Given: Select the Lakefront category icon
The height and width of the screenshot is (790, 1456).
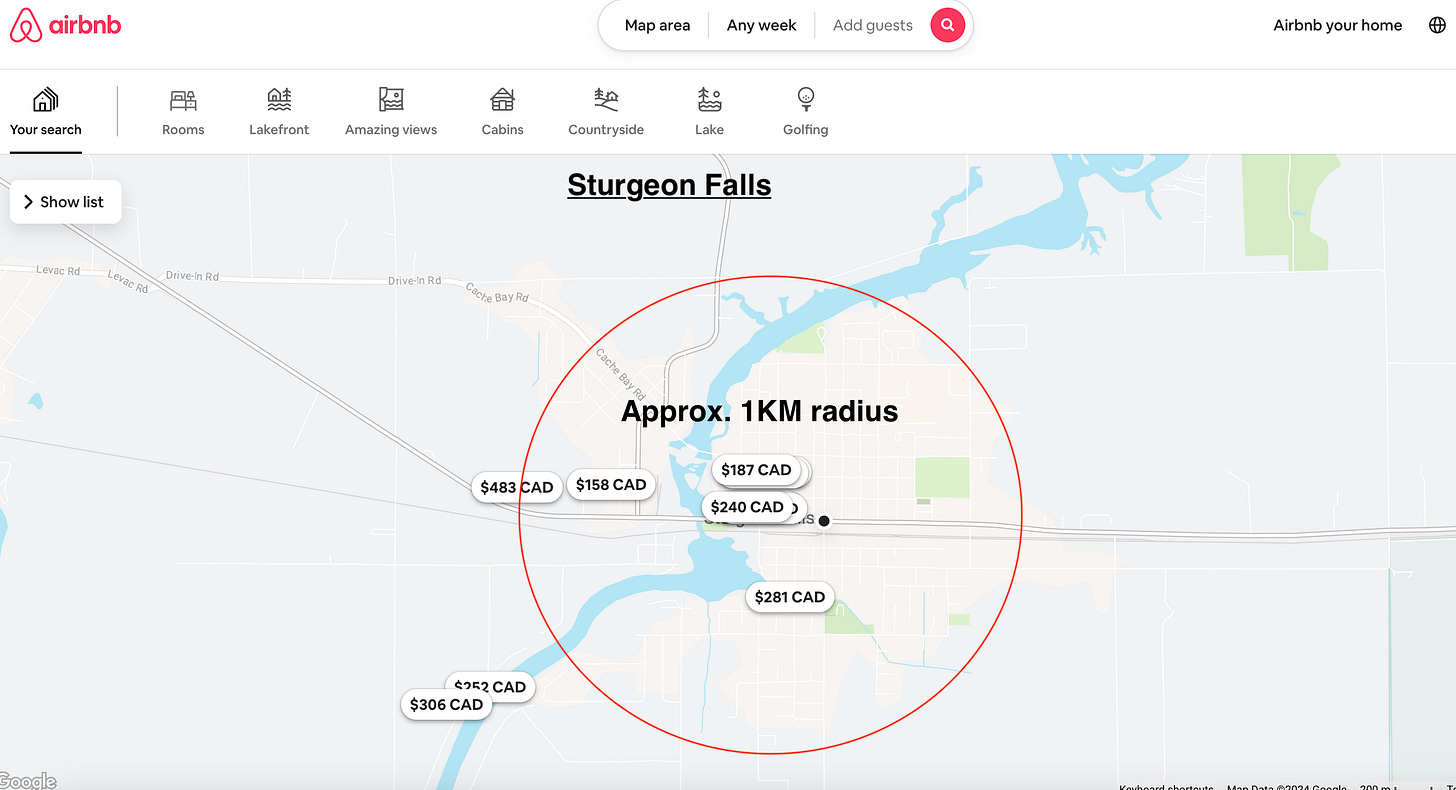Looking at the screenshot, I should point(279,100).
